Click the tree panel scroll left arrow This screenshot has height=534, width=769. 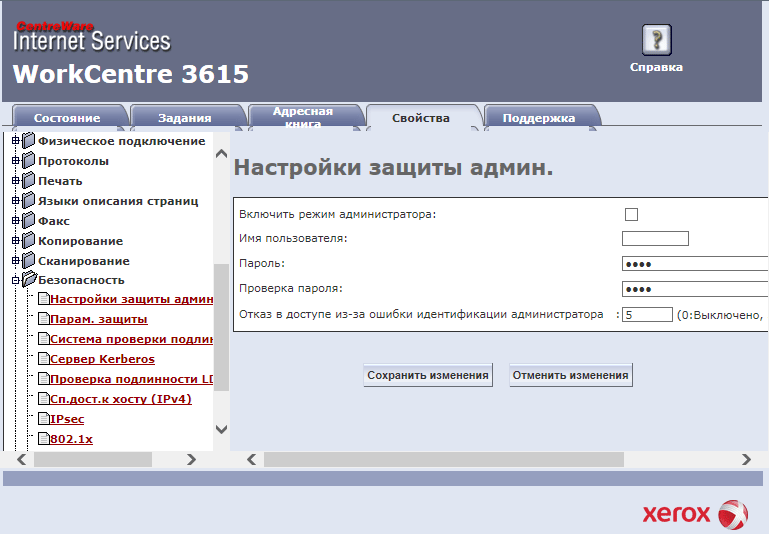pyautogui.click(x=22, y=459)
